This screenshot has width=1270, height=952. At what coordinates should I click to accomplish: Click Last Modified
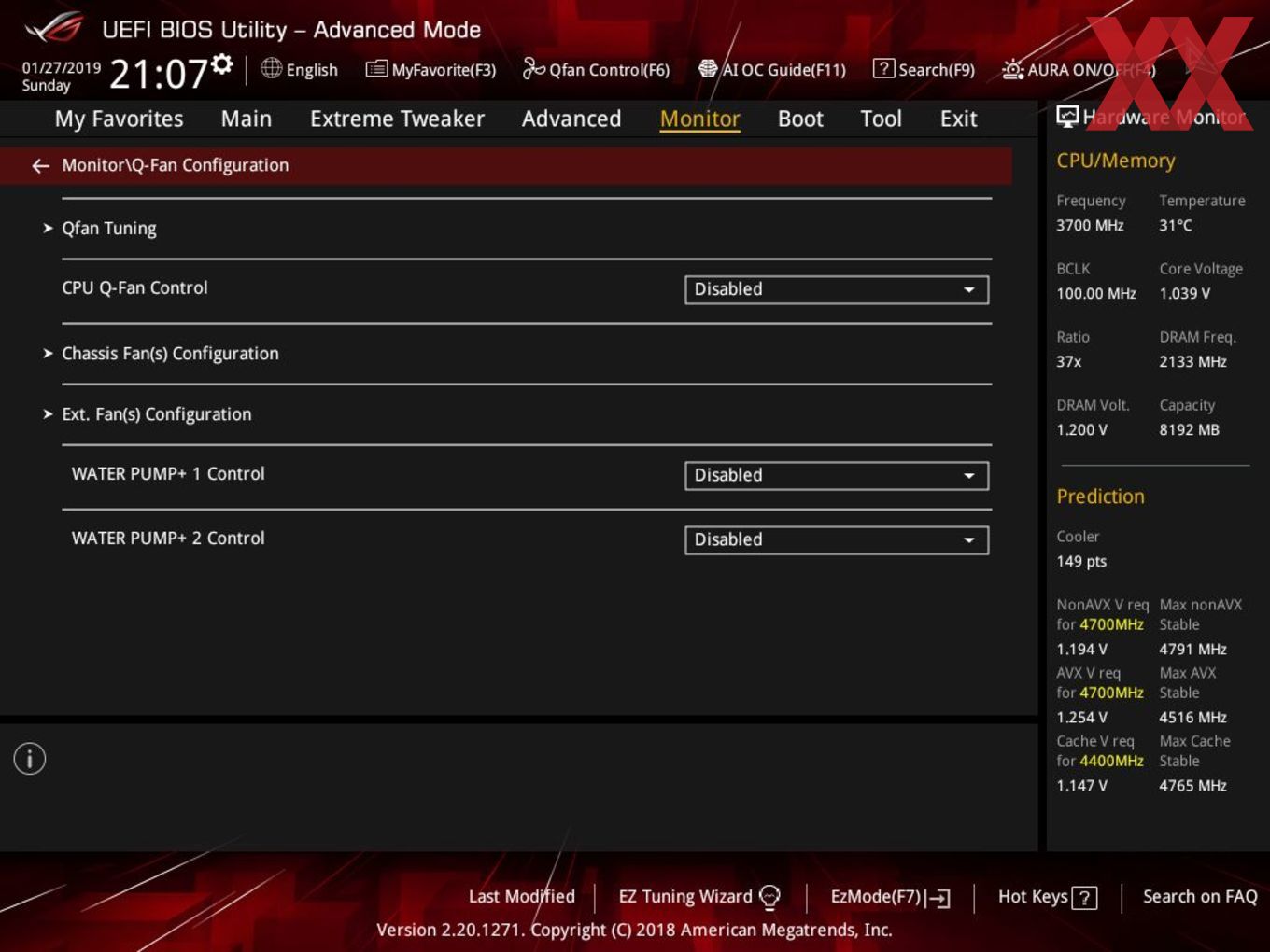coord(522,897)
